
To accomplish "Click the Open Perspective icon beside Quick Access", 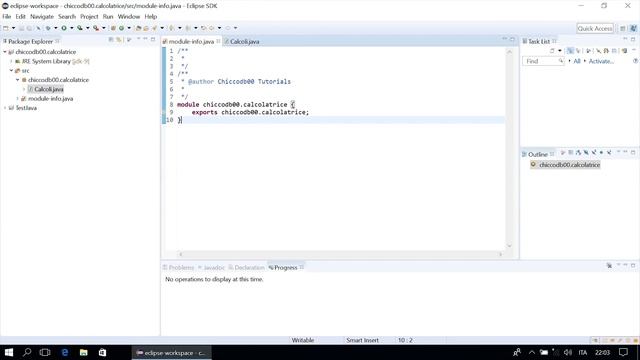I will tap(623, 28).
